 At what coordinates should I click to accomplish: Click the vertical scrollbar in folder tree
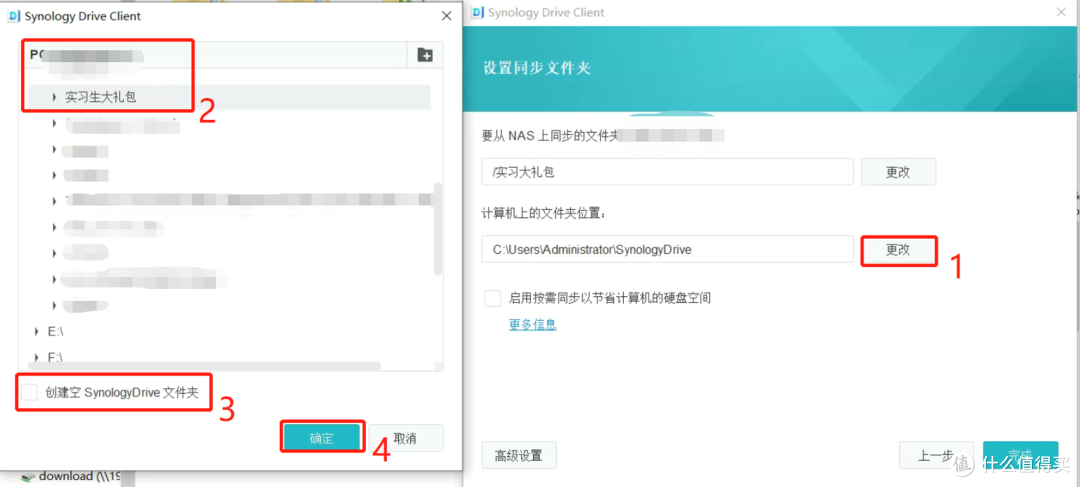tap(437, 229)
